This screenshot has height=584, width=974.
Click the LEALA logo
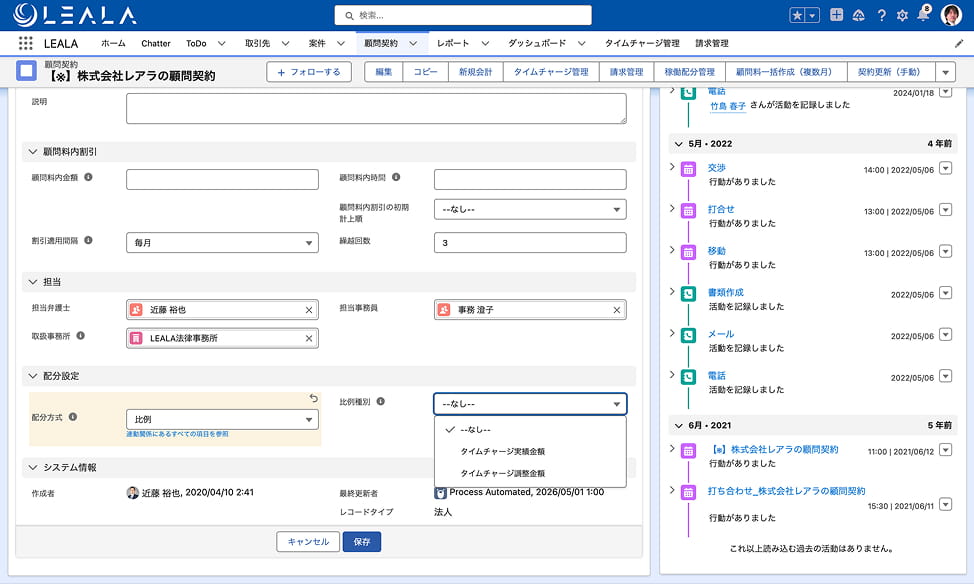[x=75, y=15]
